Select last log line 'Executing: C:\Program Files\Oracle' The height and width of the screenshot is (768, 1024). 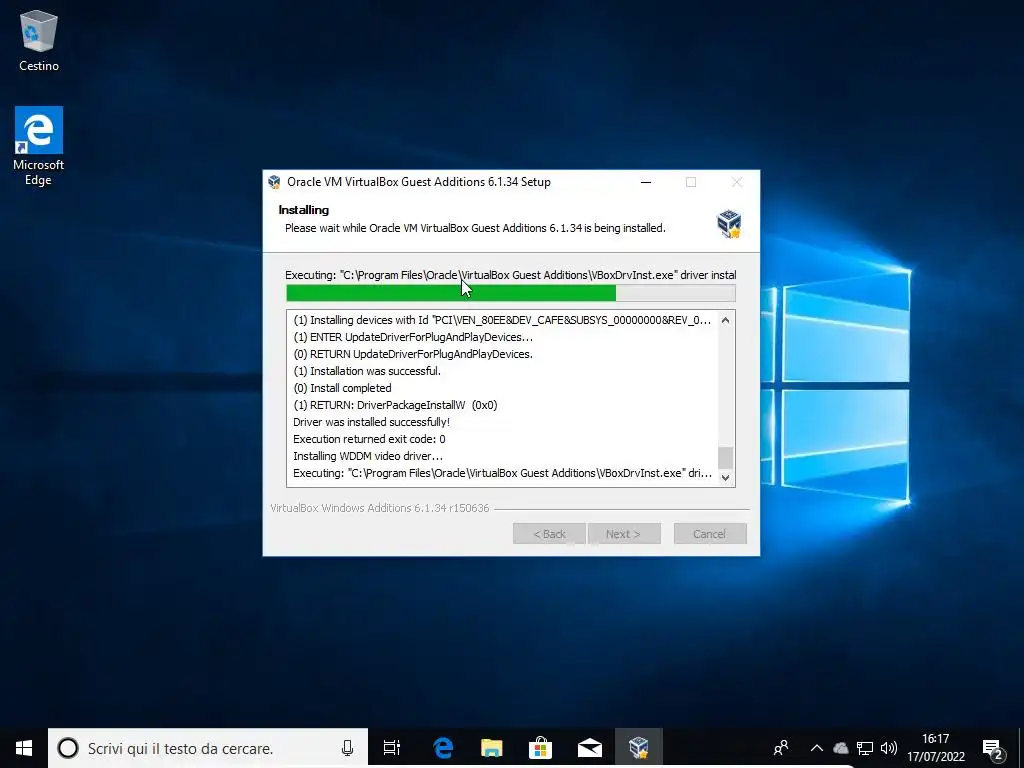(x=502, y=473)
